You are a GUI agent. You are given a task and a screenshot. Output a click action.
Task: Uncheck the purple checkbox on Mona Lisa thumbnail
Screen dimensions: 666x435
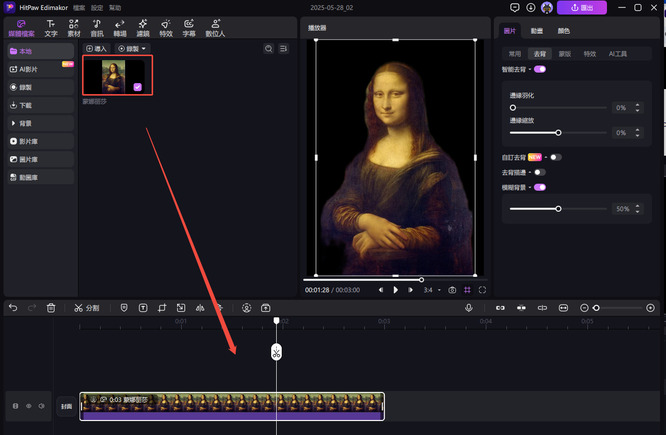(x=138, y=87)
